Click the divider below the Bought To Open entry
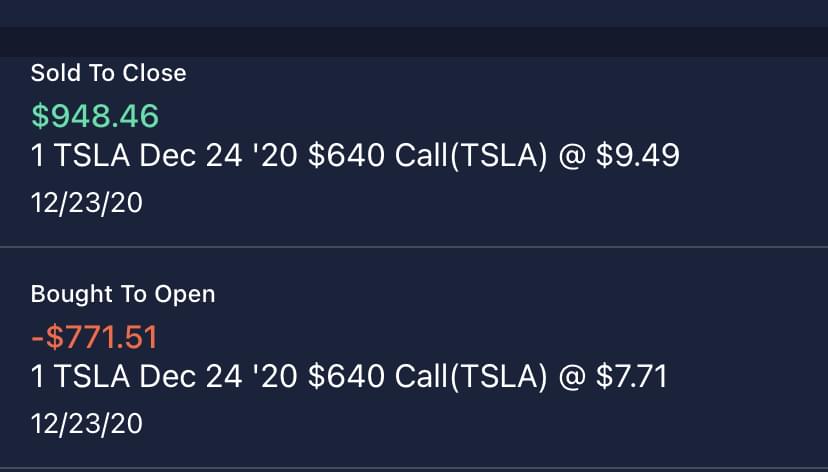 click(x=414, y=468)
